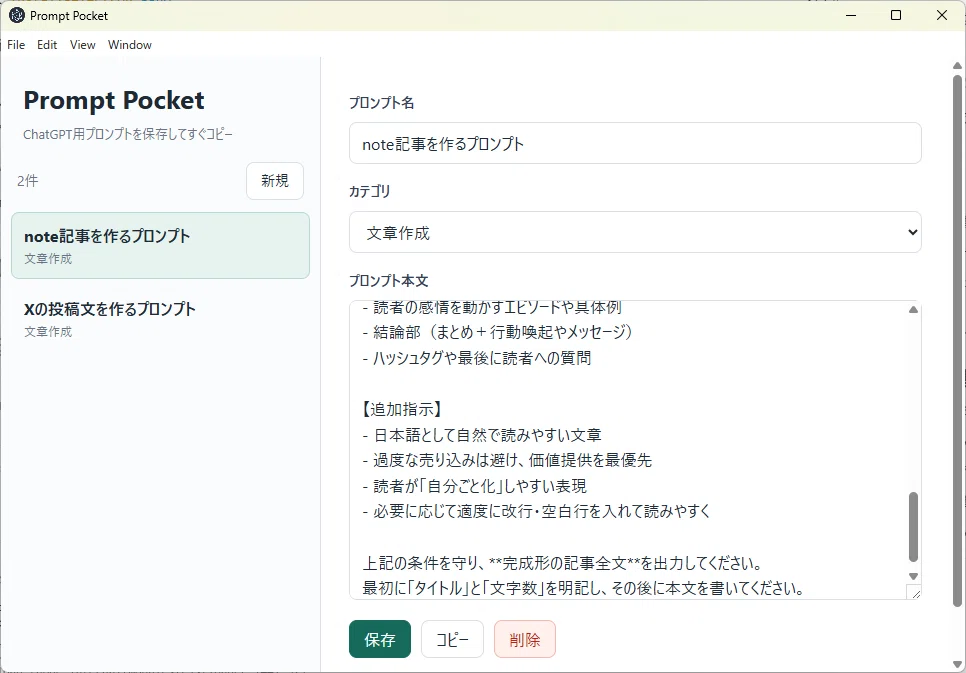Click the line 過度な売り込みは避け、価値提供を最優先
The image size is (966, 673).
click(507, 460)
